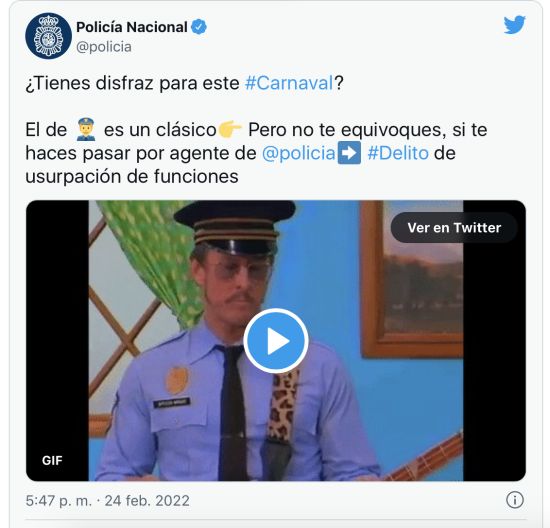This screenshot has height=528, width=550.
Task: Click the date '24 feb. 2022'
Action: coord(147,501)
